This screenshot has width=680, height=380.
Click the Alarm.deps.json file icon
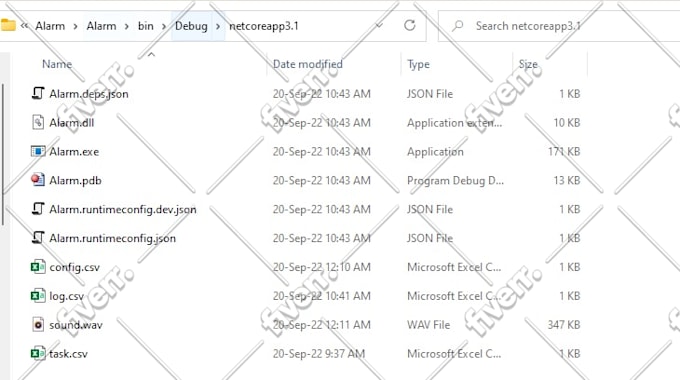[38, 93]
